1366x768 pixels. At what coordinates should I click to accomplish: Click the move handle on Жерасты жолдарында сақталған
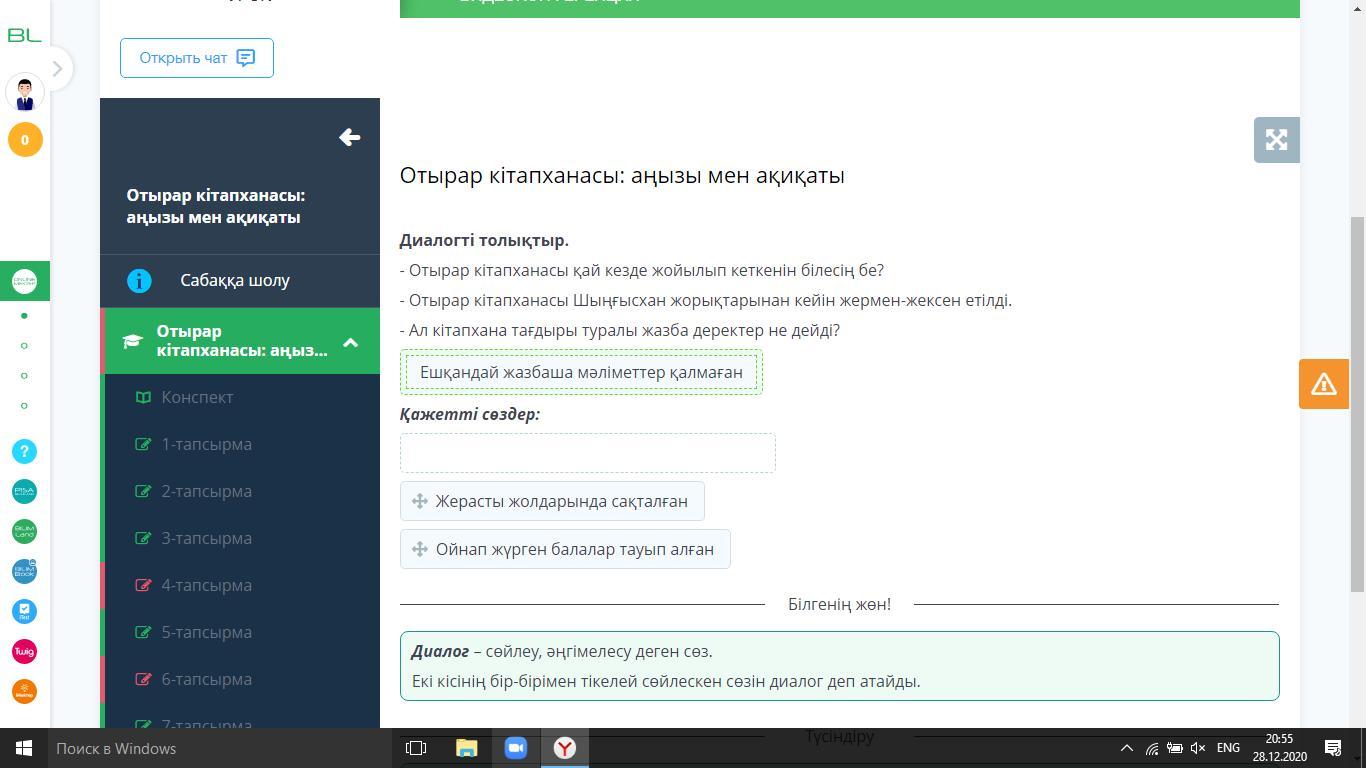420,501
